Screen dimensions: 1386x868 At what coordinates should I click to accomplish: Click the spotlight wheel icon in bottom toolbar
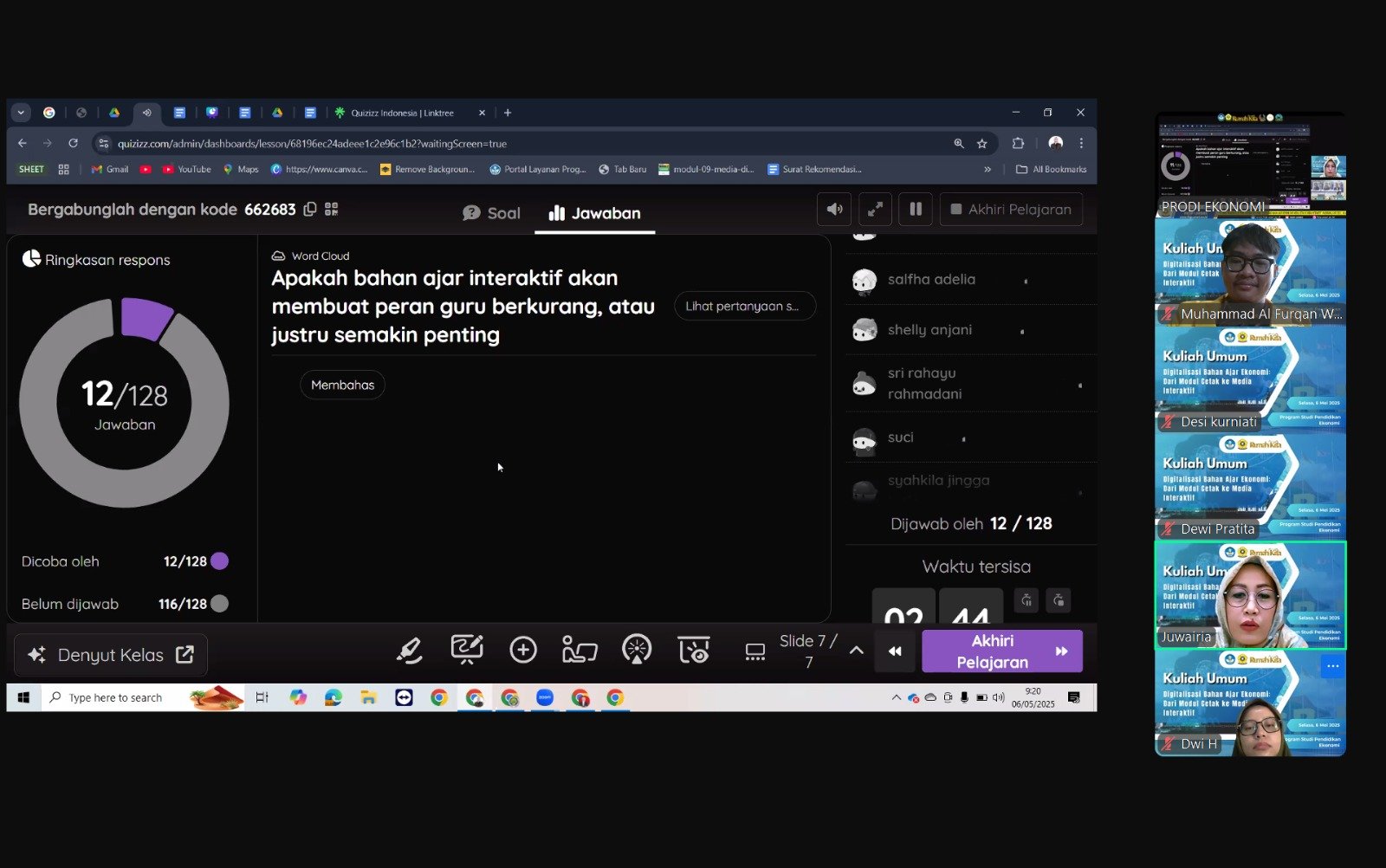pyautogui.click(x=637, y=651)
